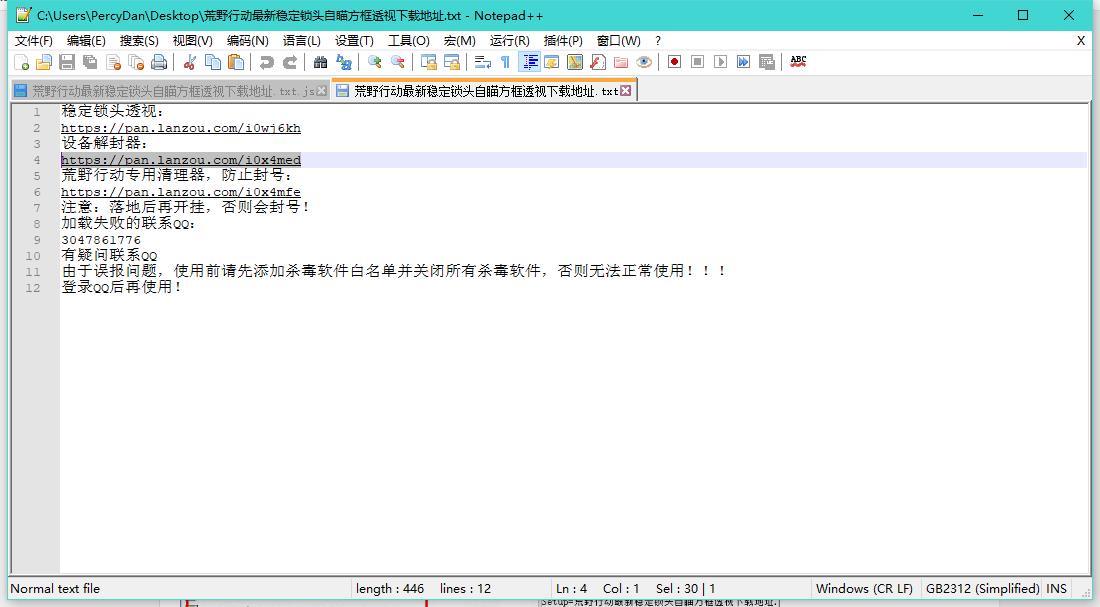This screenshot has width=1100, height=607.
Task: Toggle word wrap toolbar icon
Action: point(483,62)
